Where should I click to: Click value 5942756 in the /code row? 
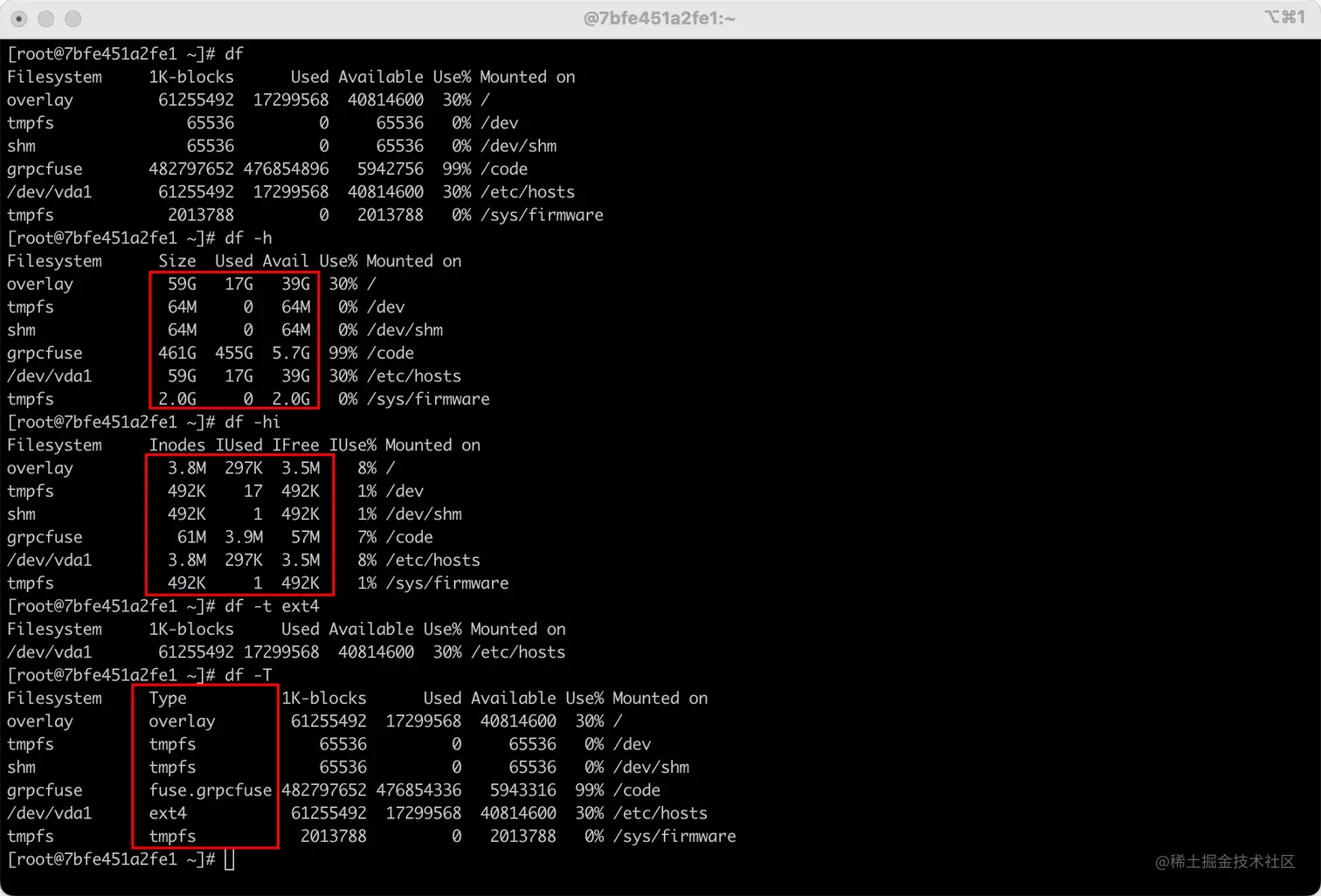click(391, 169)
